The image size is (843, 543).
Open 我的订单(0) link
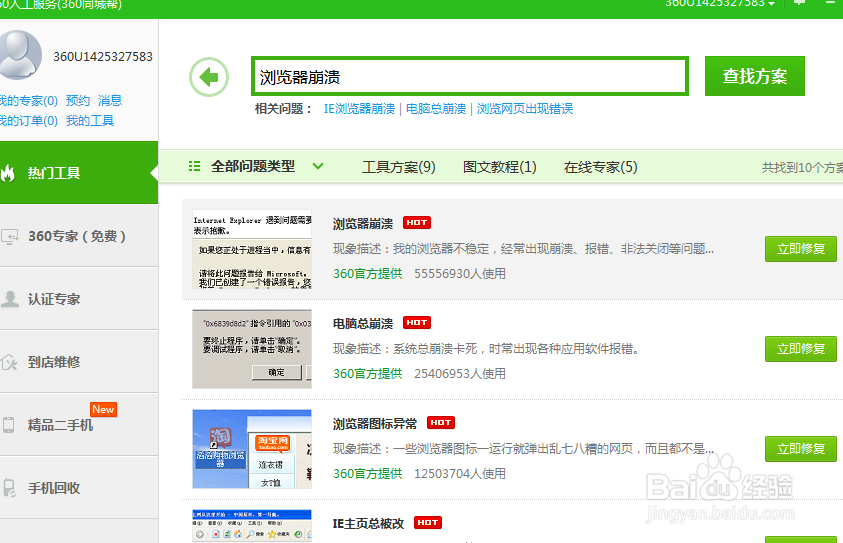28,120
